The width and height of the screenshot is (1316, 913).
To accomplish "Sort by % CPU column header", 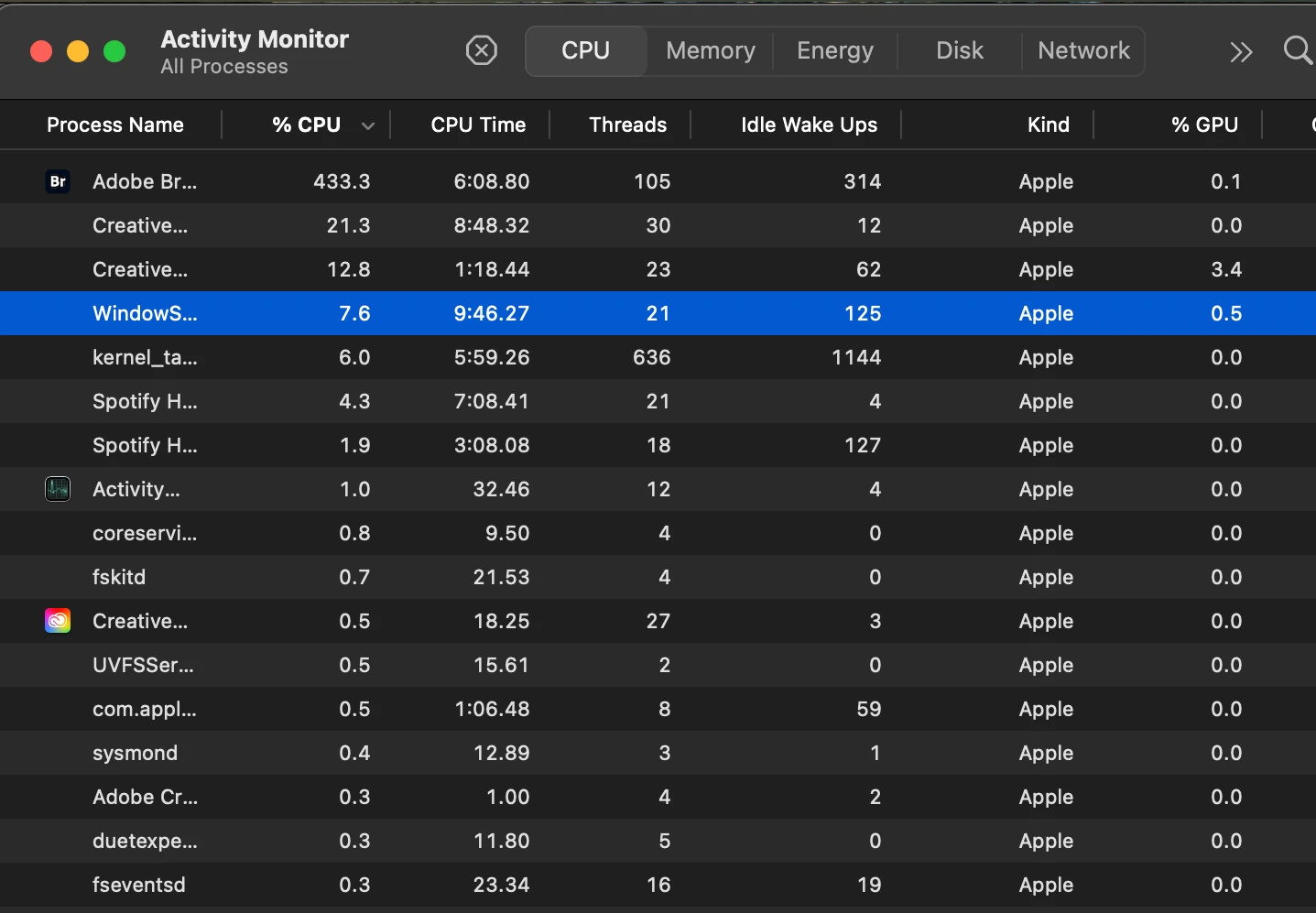I will coord(307,125).
